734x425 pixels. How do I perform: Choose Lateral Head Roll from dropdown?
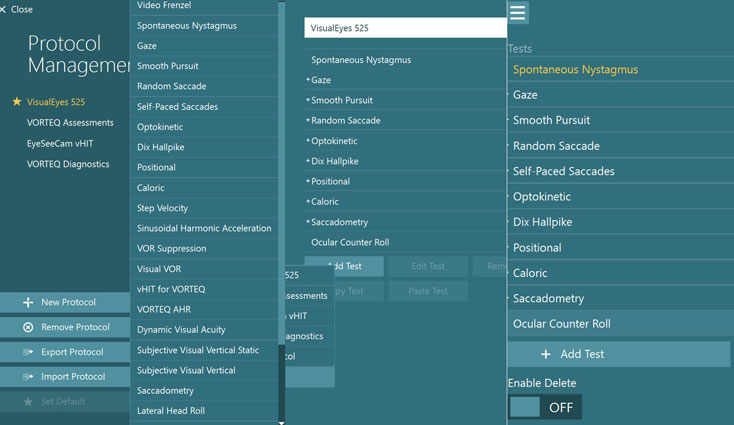(204, 411)
